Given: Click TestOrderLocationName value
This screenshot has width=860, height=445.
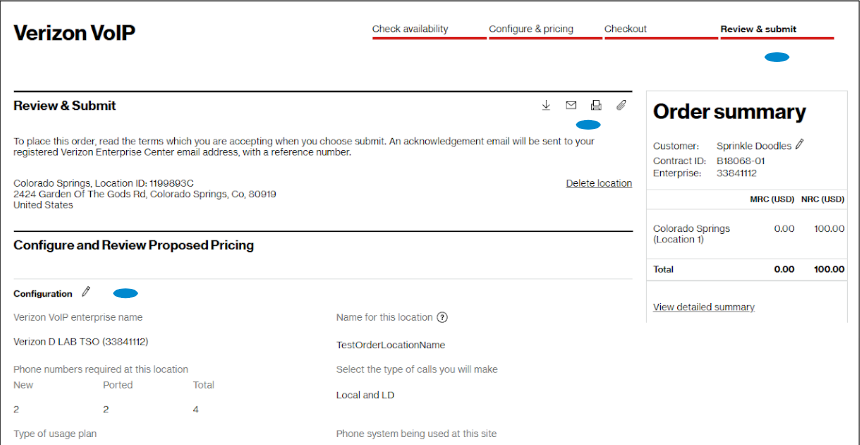Looking at the screenshot, I should tap(391, 345).
